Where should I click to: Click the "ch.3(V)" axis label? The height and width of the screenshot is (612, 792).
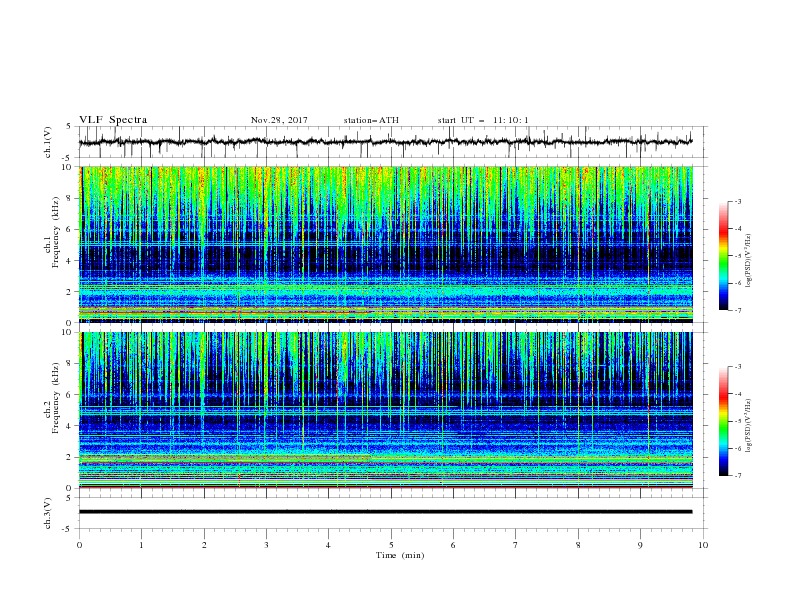coord(48,513)
